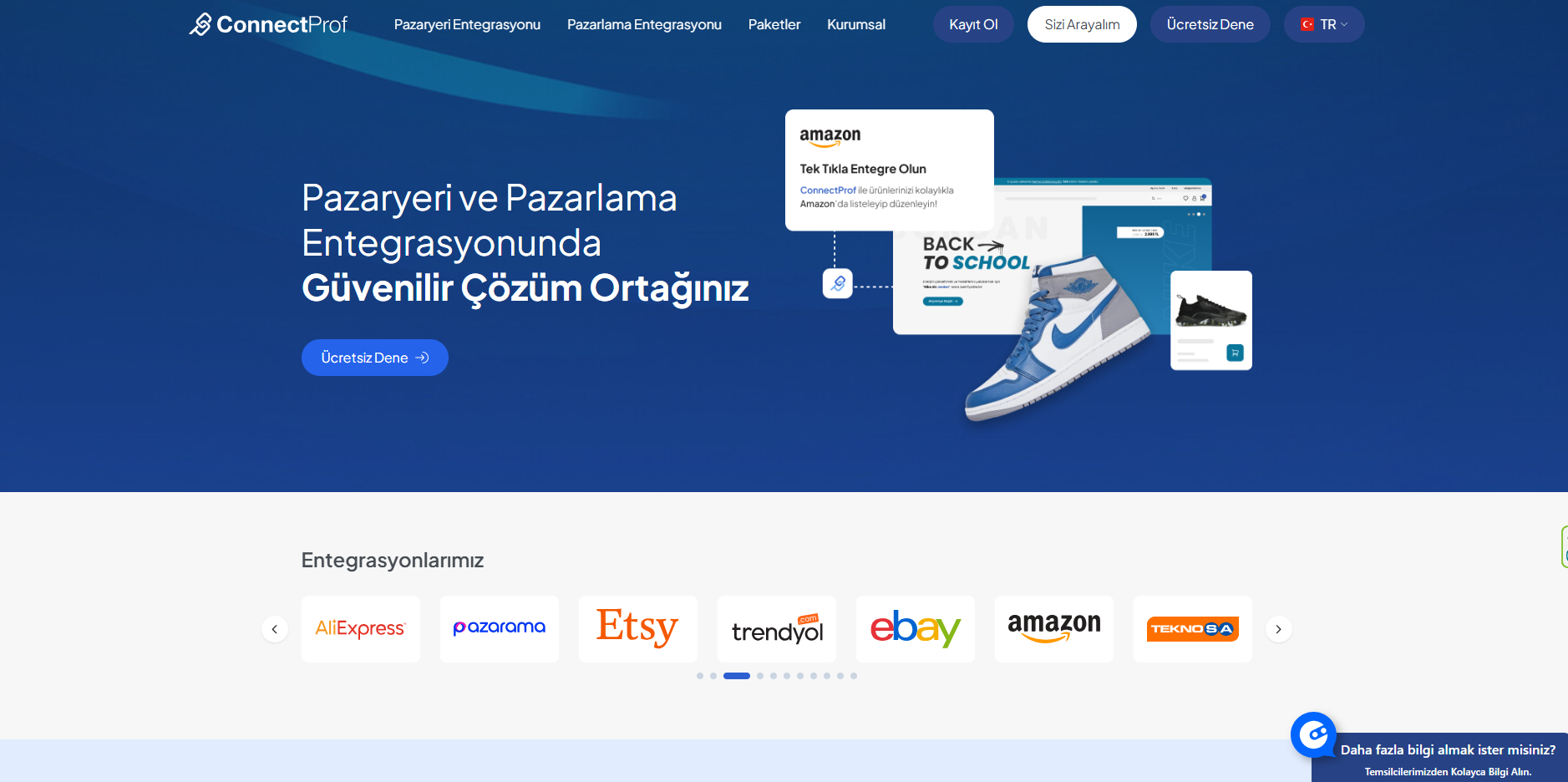Click the Sizi Arayalım button
Screen dimensions: 1568x782
click(1082, 24)
